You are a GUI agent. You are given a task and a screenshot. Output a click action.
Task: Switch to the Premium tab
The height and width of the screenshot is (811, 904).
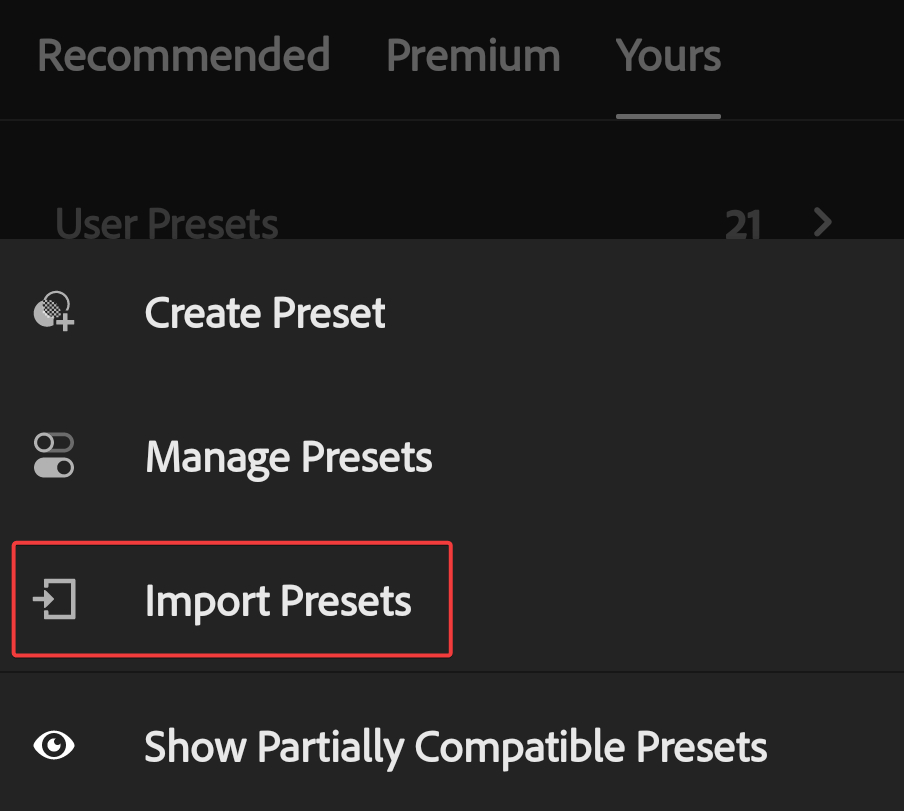click(473, 56)
